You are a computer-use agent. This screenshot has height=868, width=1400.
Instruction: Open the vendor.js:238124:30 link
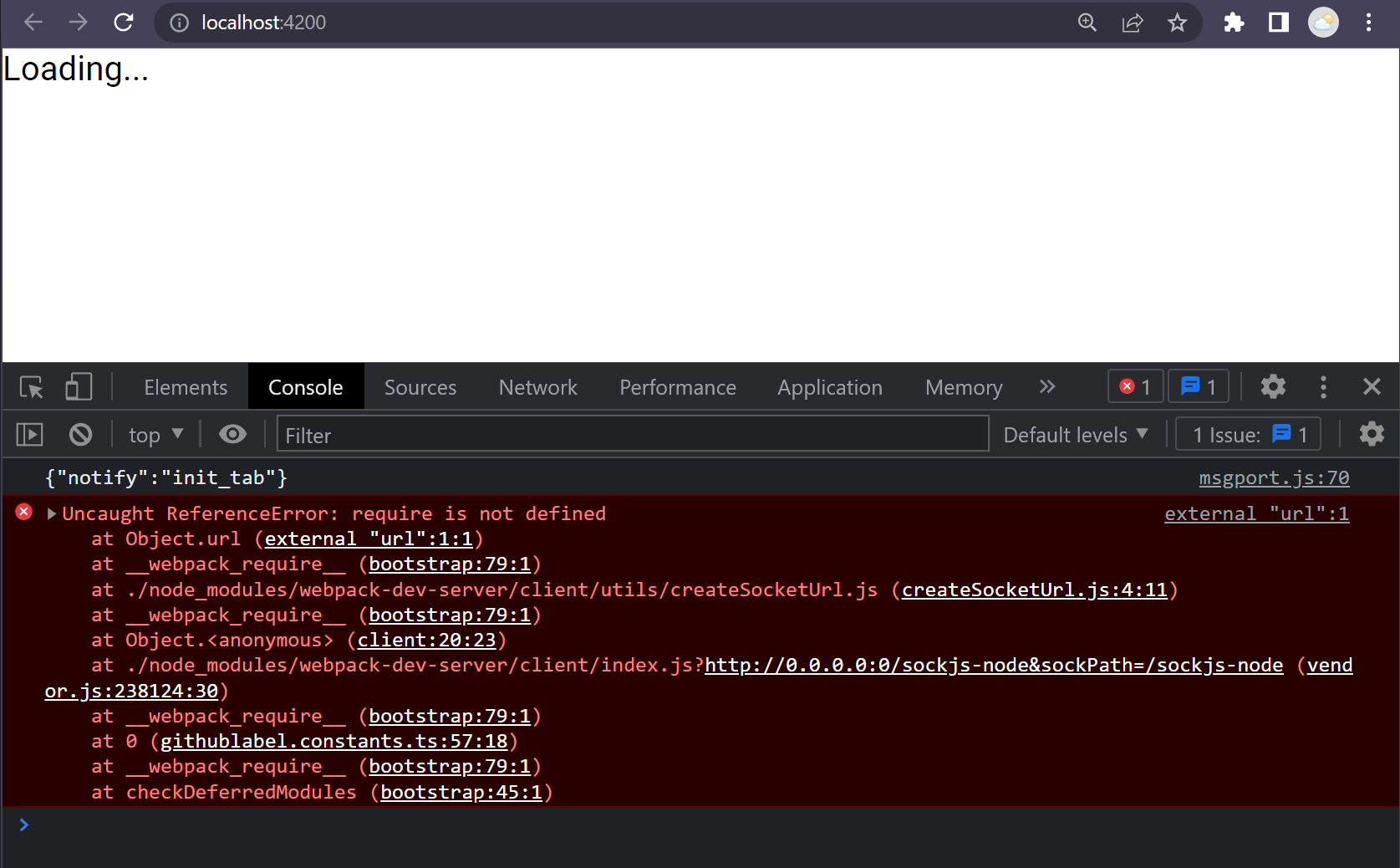(131, 691)
